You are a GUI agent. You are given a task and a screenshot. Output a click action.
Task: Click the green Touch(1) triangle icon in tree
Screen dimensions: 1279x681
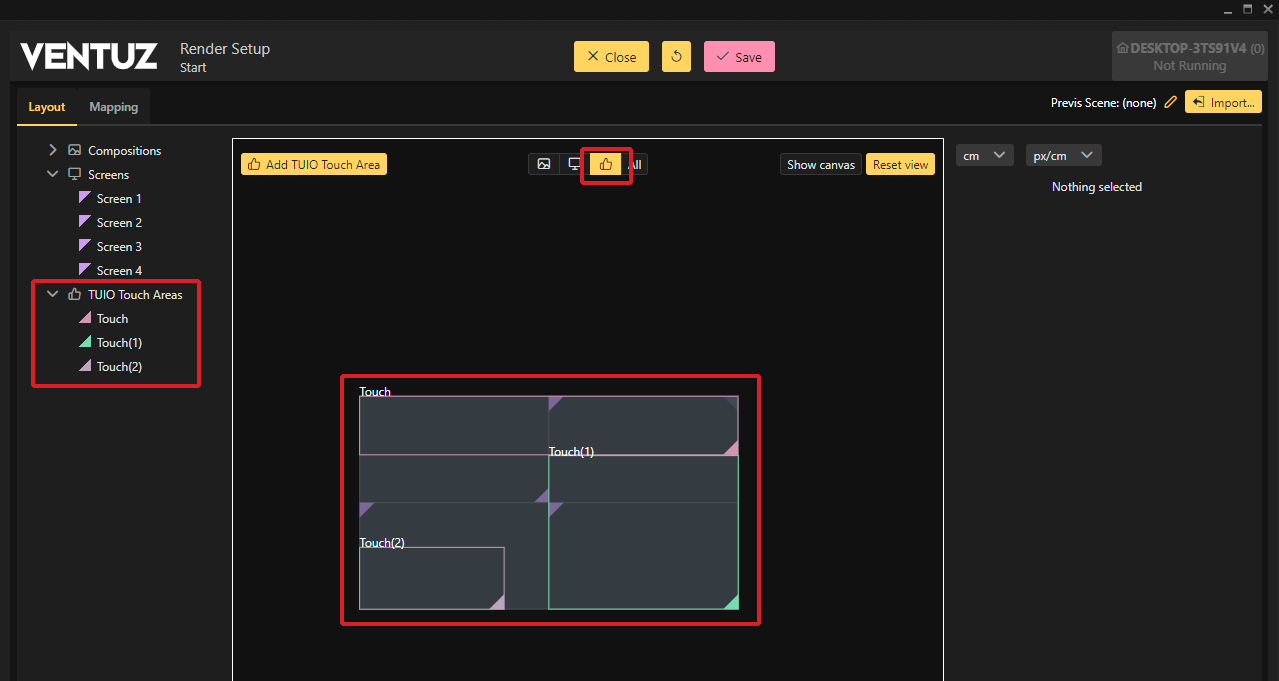tap(85, 342)
